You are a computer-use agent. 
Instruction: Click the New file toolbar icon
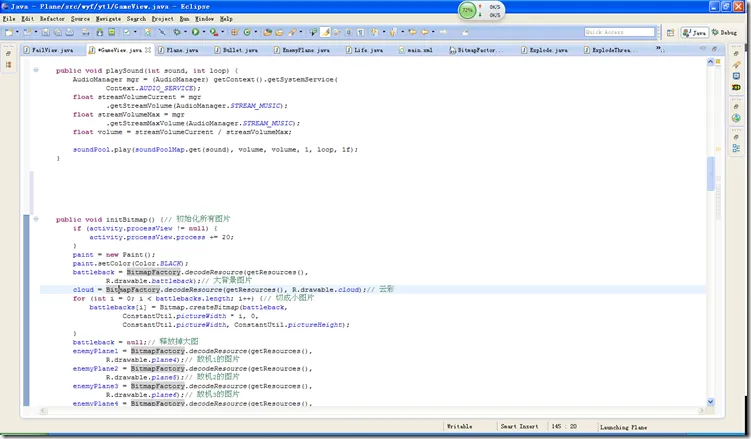[9, 32]
